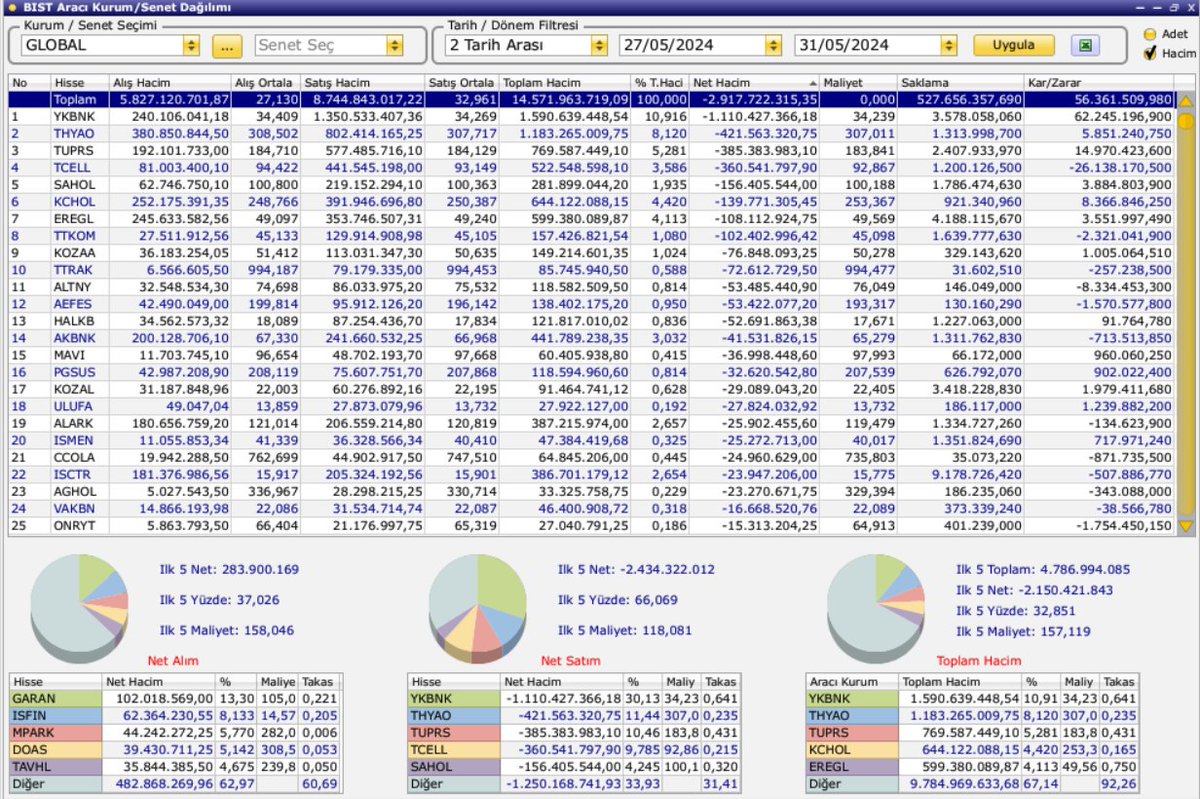This screenshot has width=1200, height=799.
Task: Sort by the Alış Hacim column header
Action: pos(169,83)
